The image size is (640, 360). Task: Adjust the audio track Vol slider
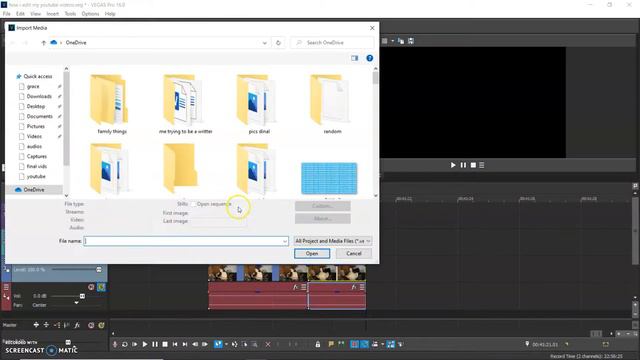tap(82, 296)
